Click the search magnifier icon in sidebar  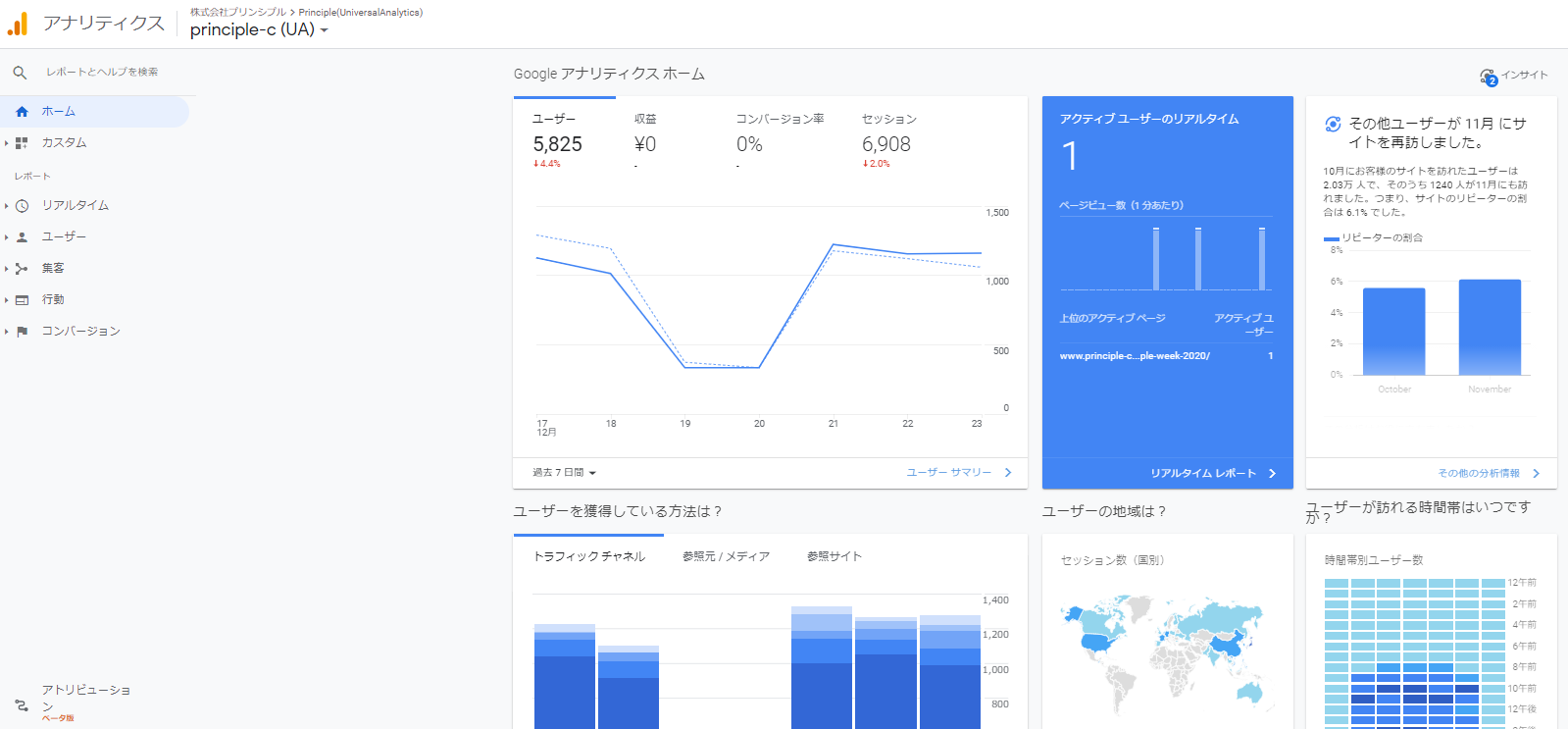(x=20, y=73)
